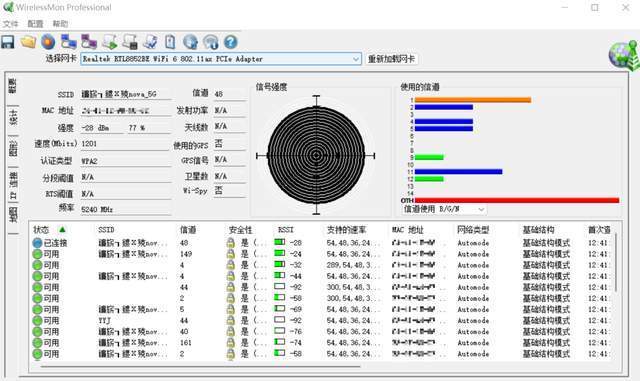
Task: Click the green status icon in channel 40 row
Action: [37, 332]
